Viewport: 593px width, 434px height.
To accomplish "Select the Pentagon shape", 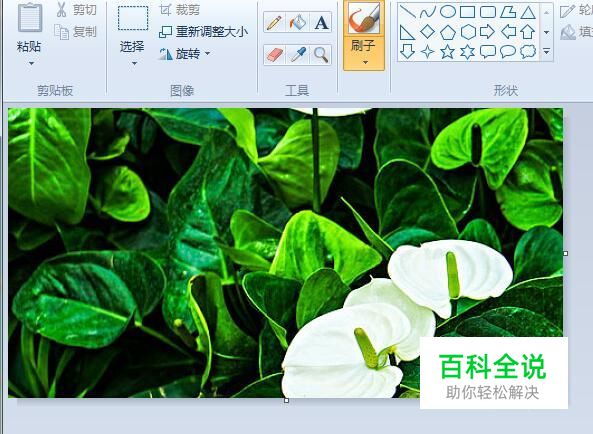I will tap(448, 32).
